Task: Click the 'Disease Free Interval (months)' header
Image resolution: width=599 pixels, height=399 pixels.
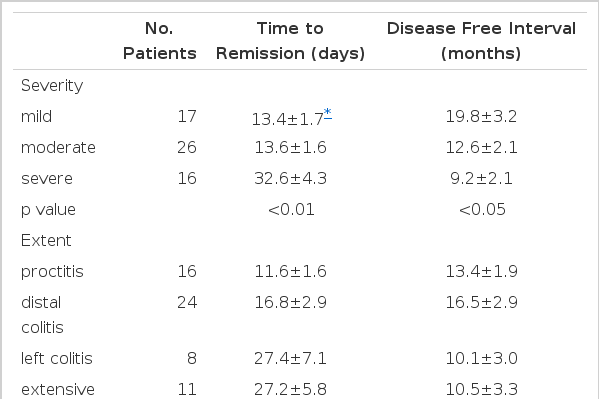Action: point(481,41)
